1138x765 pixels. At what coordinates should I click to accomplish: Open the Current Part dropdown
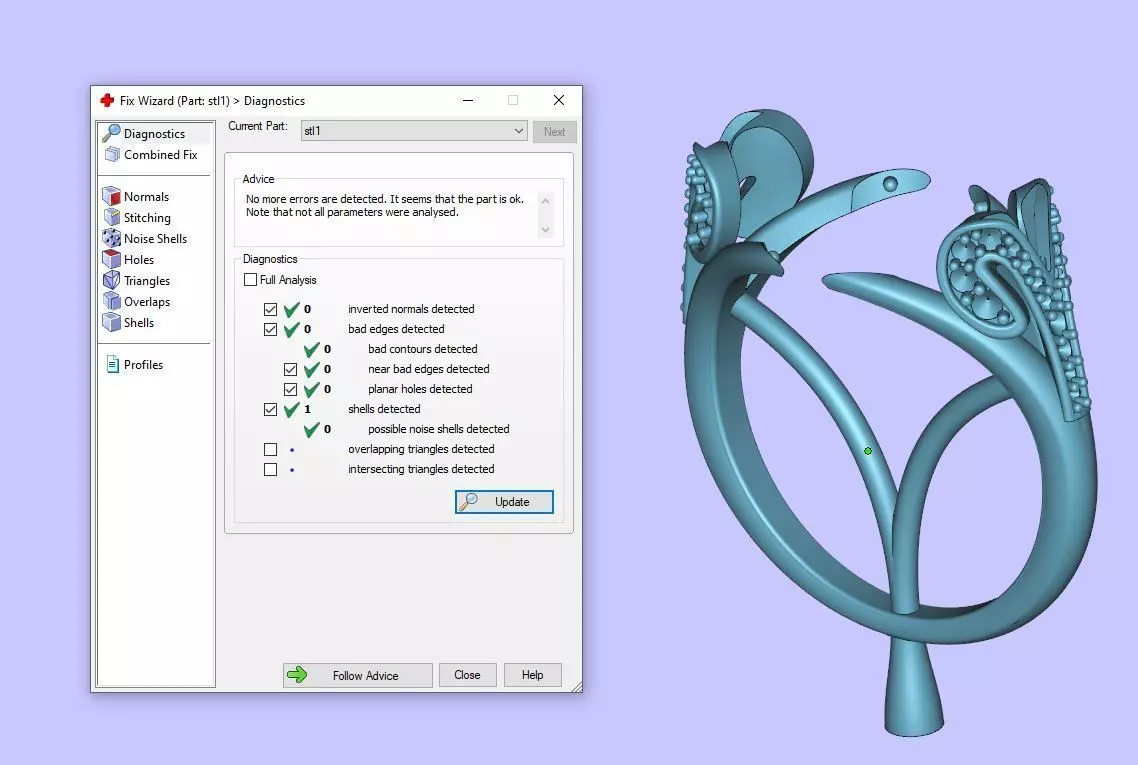414,131
